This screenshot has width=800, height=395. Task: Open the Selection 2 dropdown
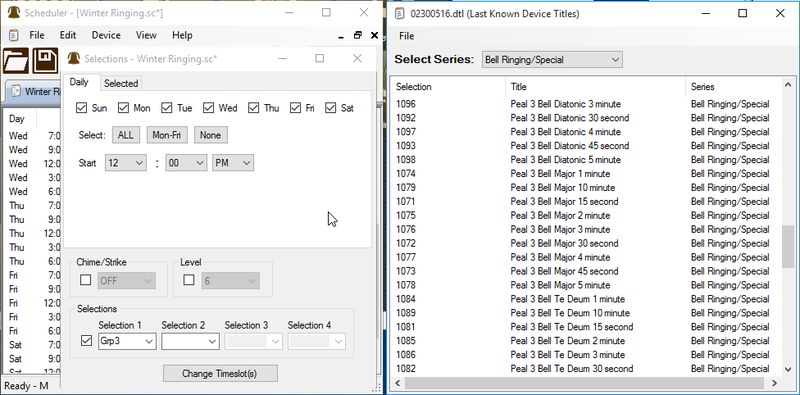[190, 341]
